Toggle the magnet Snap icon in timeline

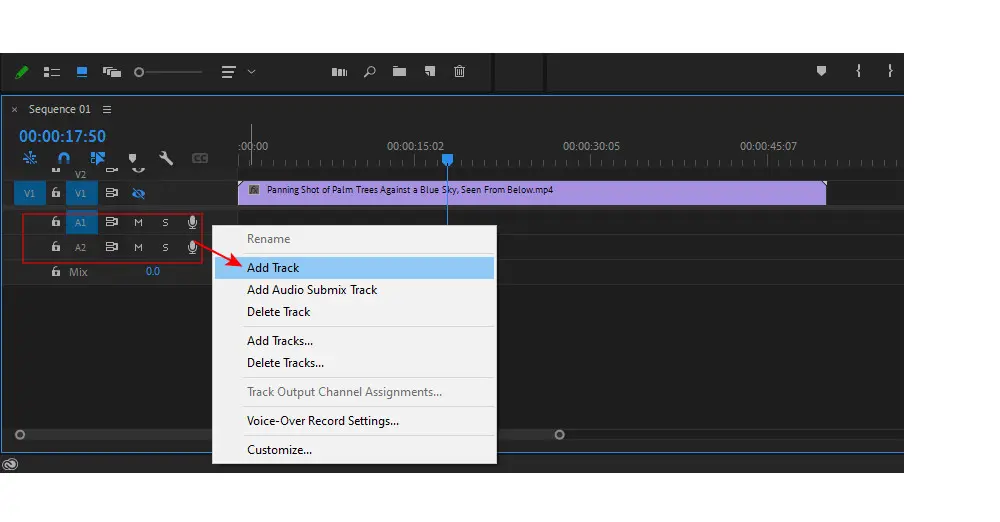point(64,158)
